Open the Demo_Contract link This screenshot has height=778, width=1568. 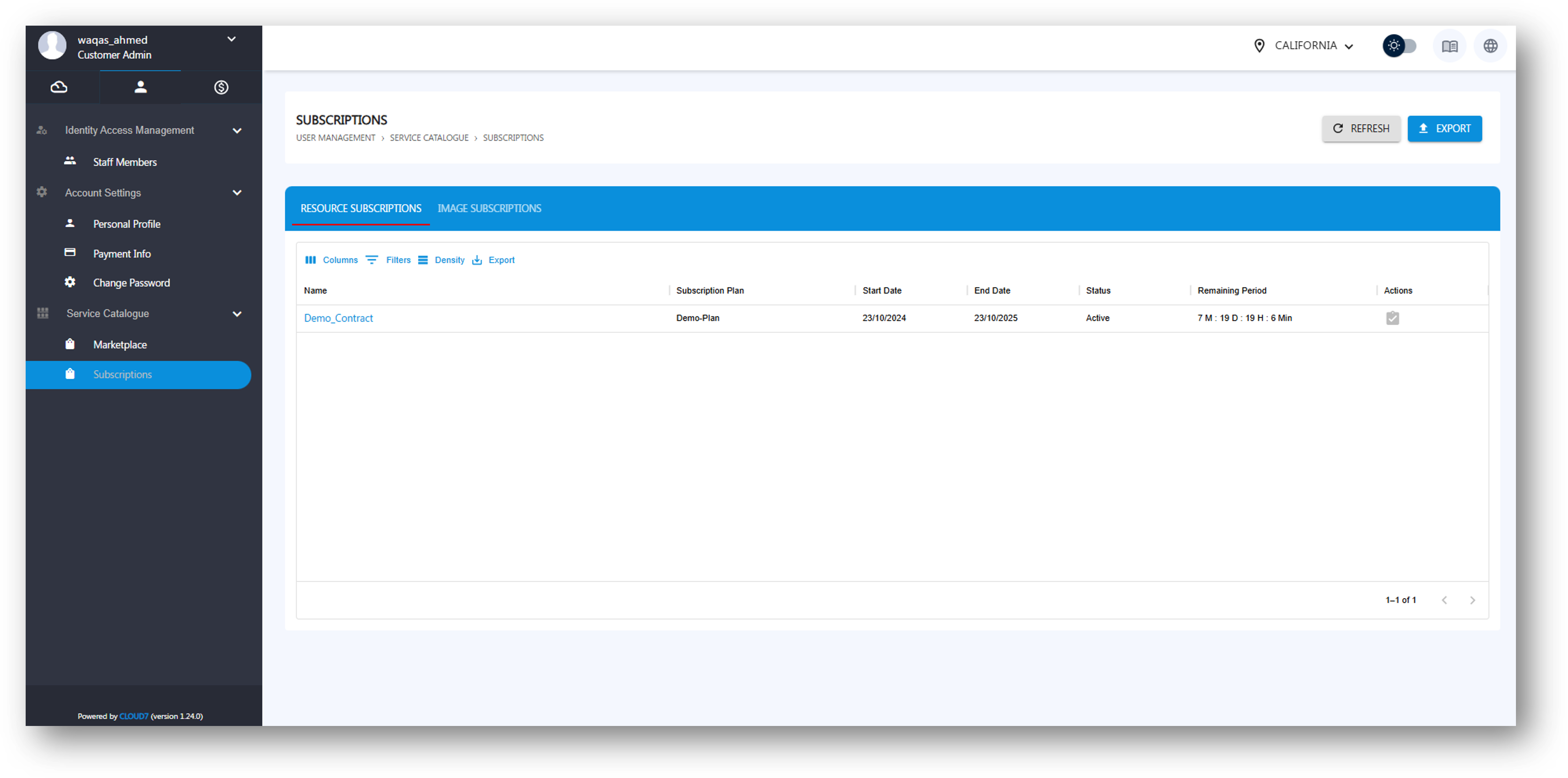pyautogui.click(x=338, y=318)
